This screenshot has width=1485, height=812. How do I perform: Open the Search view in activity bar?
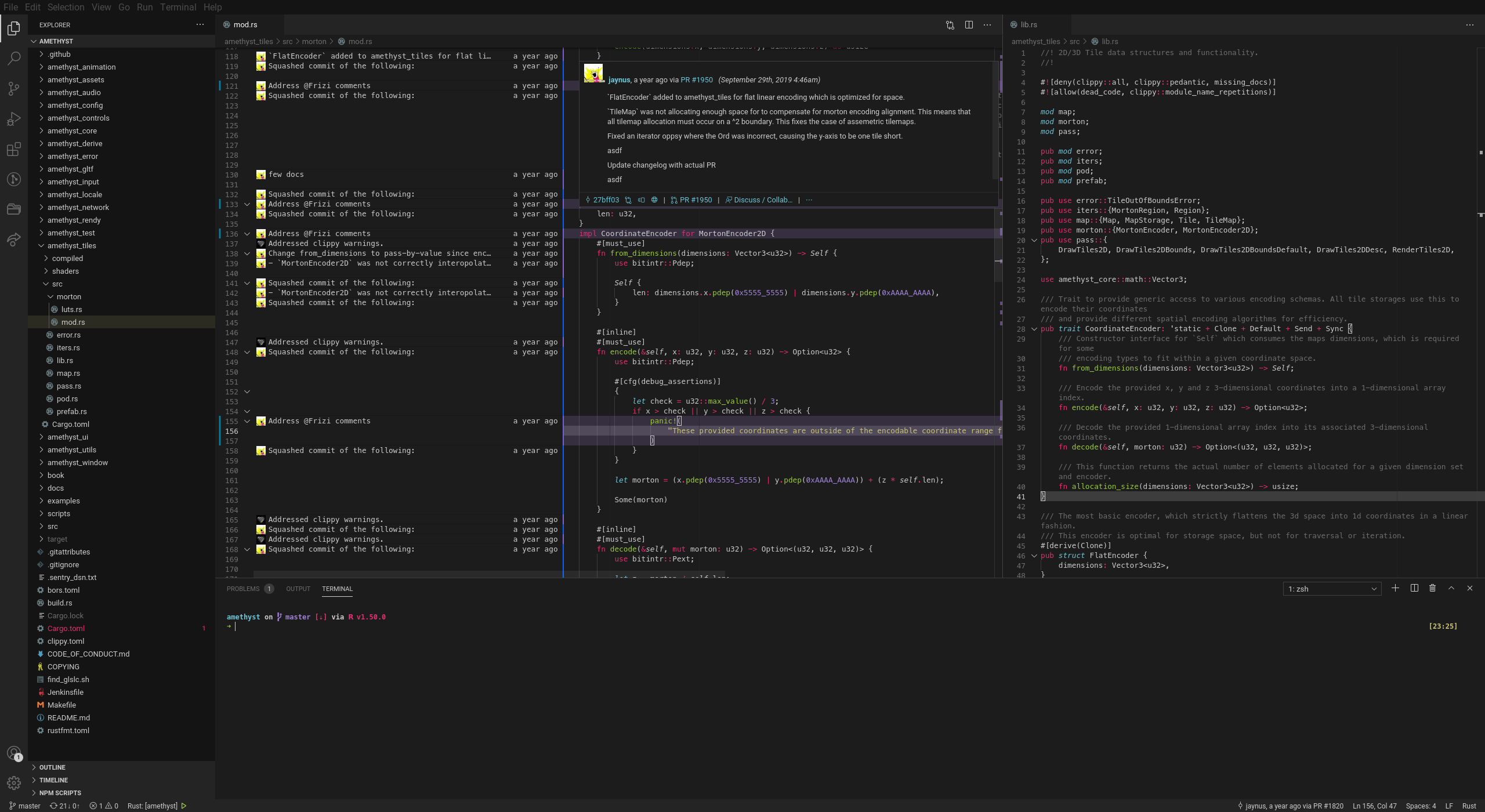tap(14, 58)
